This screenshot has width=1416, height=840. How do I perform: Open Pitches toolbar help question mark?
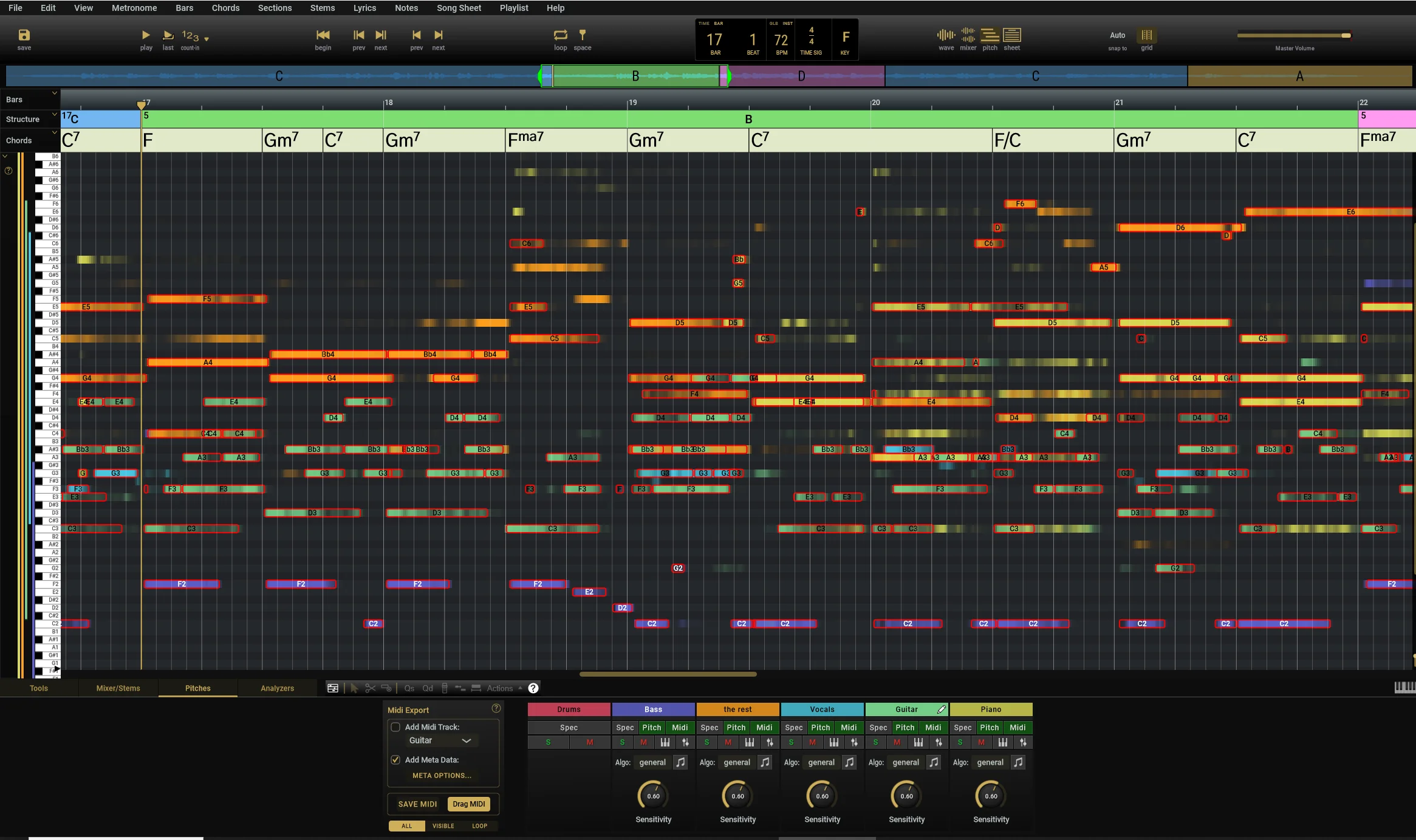pos(533,688)
